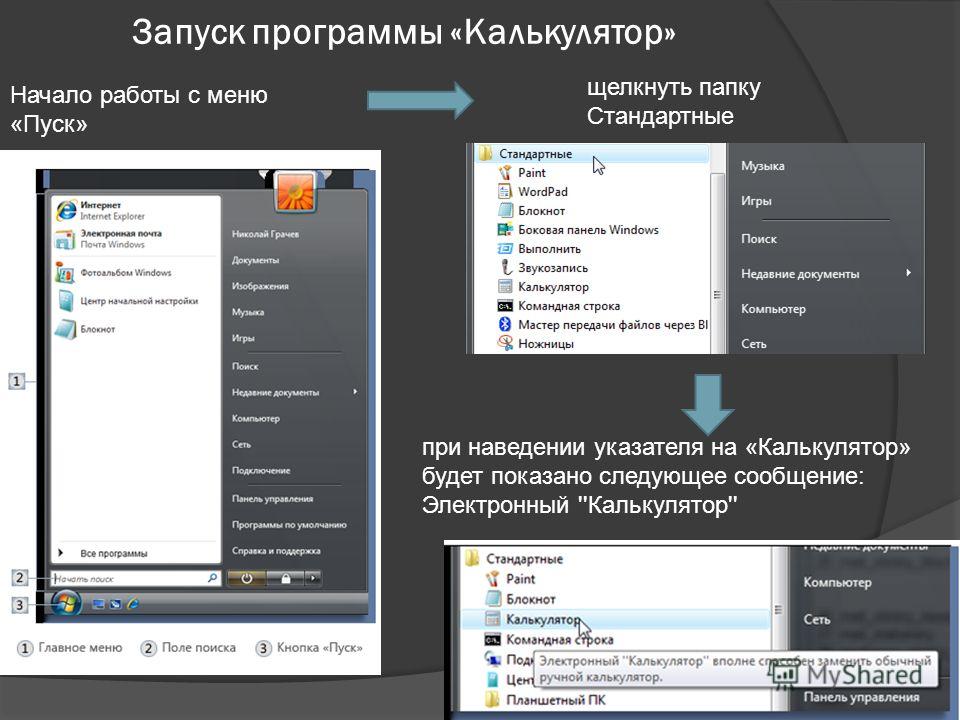Click Компьютер beside the Стандартные list screenshot

773,309
